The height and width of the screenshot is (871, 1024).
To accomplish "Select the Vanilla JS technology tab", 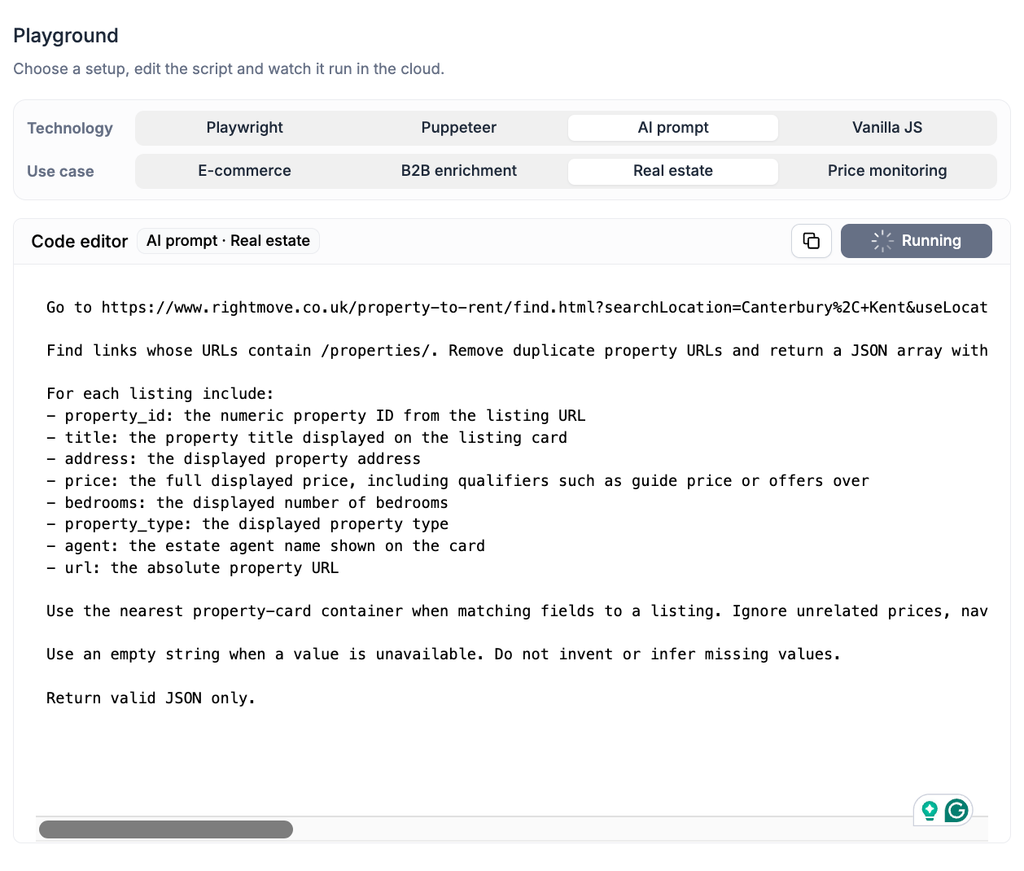I will 887,127.
